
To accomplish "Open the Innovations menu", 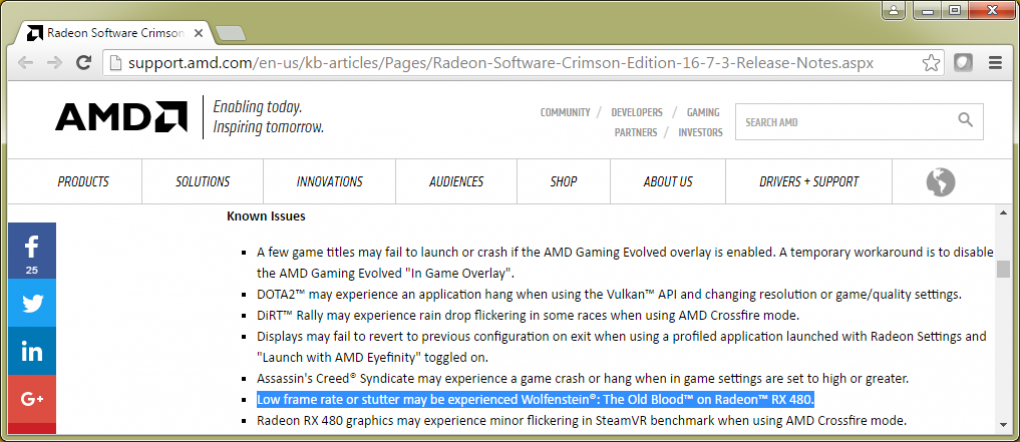I will [x=330, y=182].
